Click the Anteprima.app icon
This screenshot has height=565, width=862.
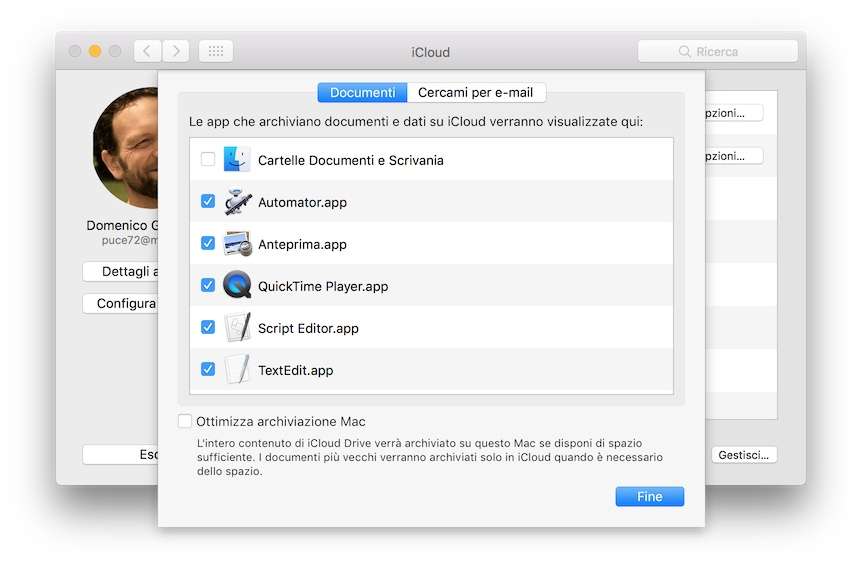point(237,244)
